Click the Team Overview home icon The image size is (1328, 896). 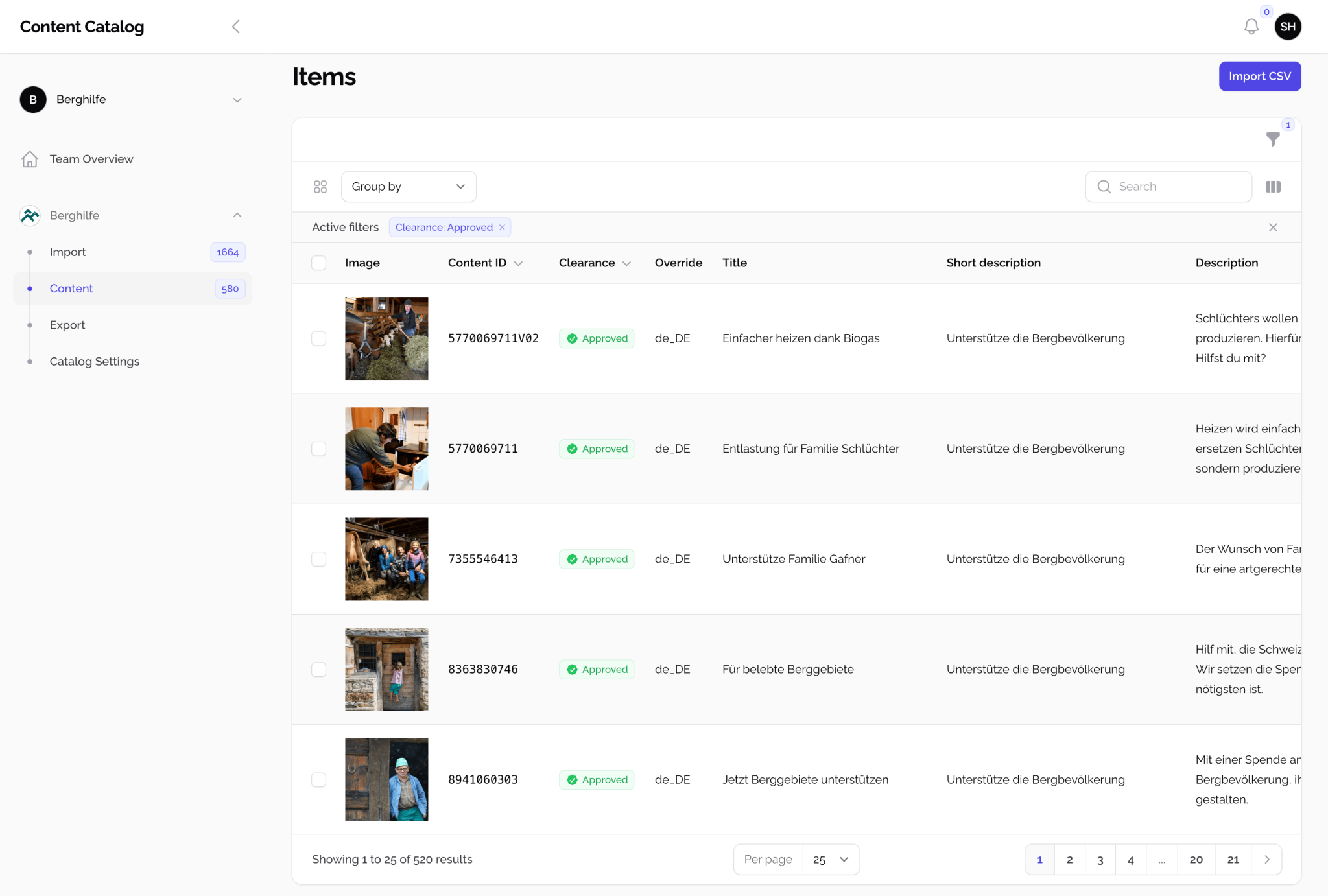click(x=30, y=159)
